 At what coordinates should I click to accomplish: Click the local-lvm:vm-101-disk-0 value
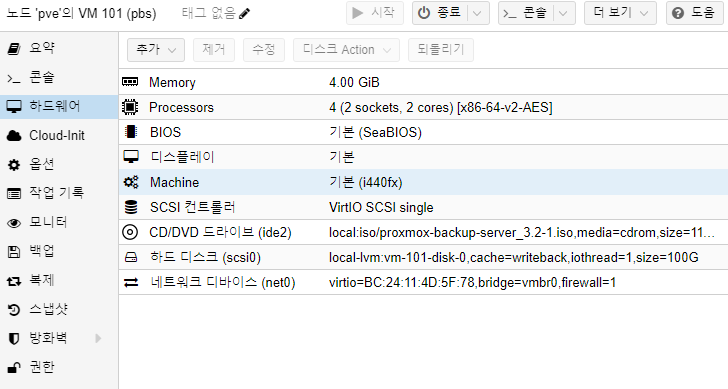click(514, 258)
